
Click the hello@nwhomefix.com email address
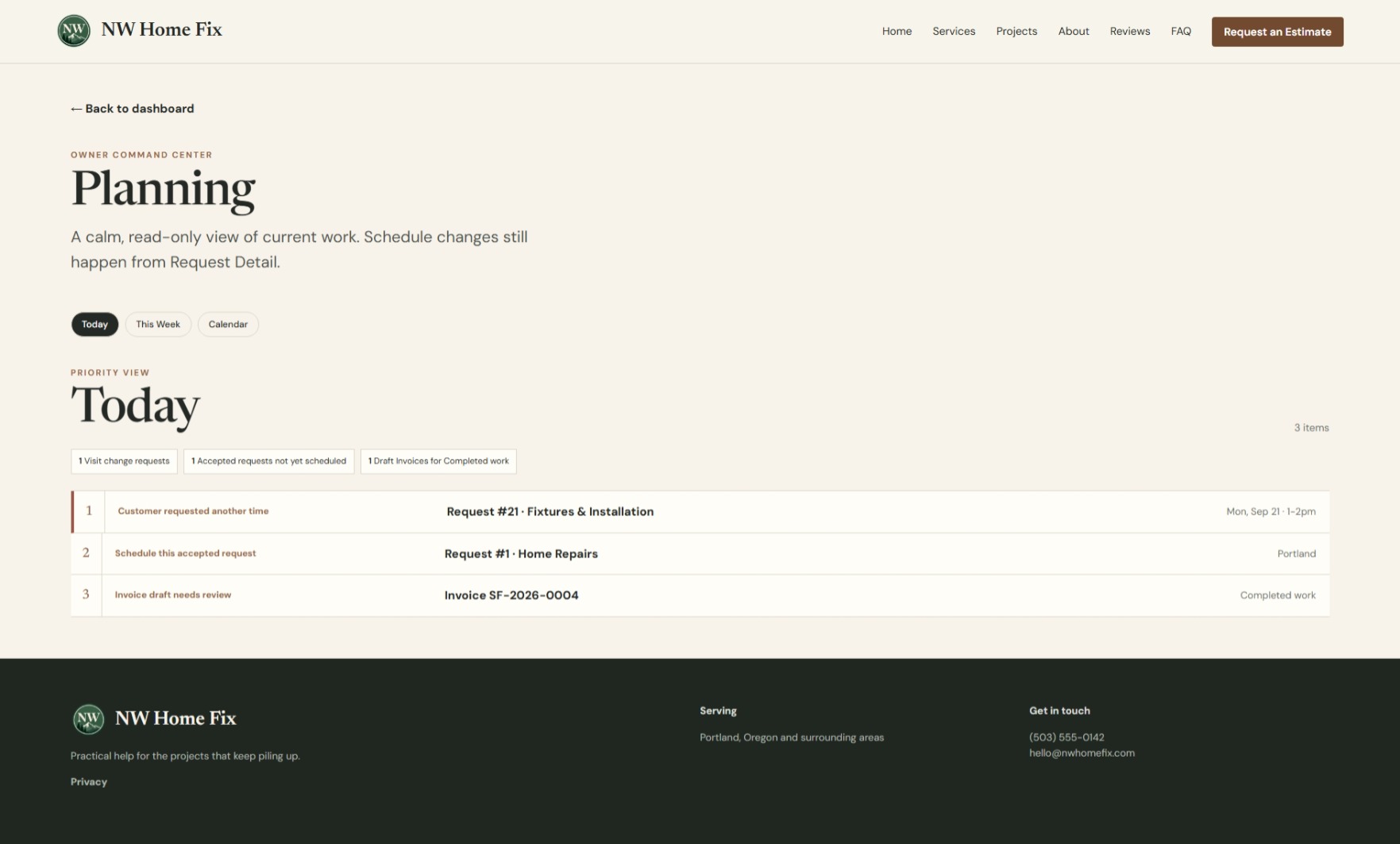1082,753
